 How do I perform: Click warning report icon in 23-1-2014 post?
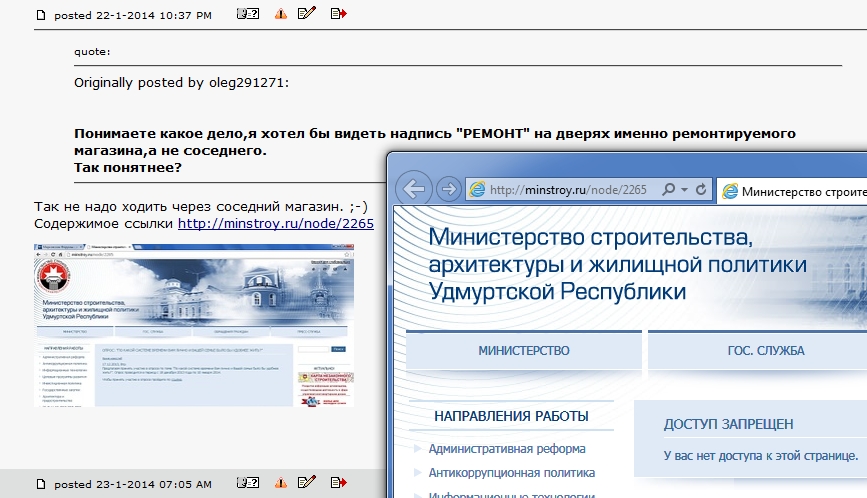pos(281,483)
